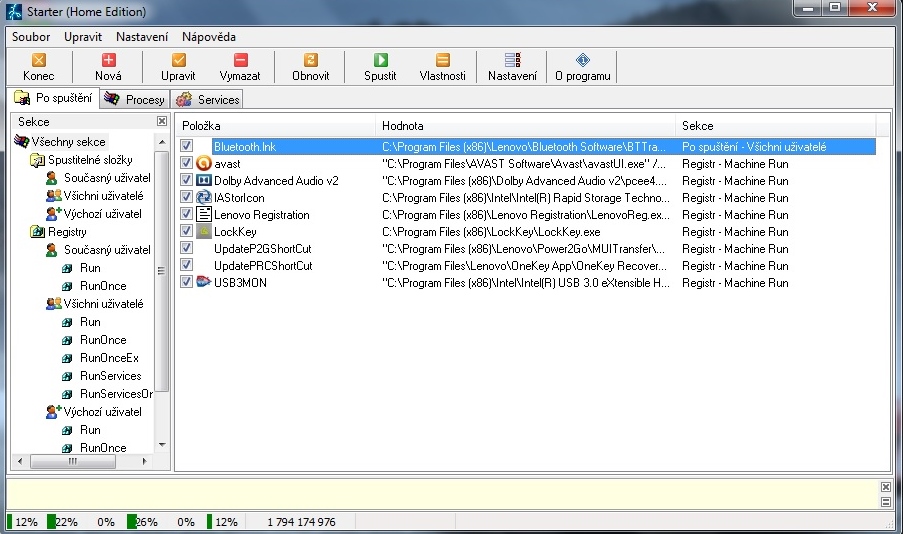Click the tree horizontal scrollbar left arrow
The height and width of the screenshot is (534, 903).
click(20, 461)
